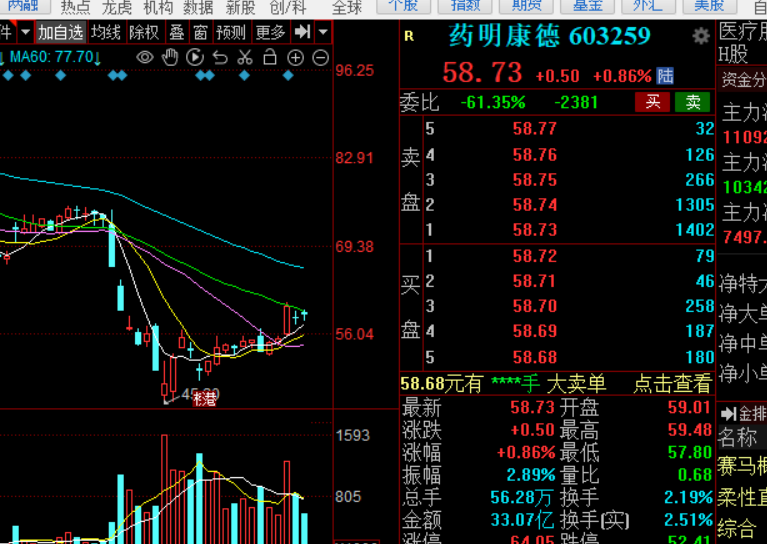
Task: Click the circular play replay icon
Action: [x=195, y=58]
